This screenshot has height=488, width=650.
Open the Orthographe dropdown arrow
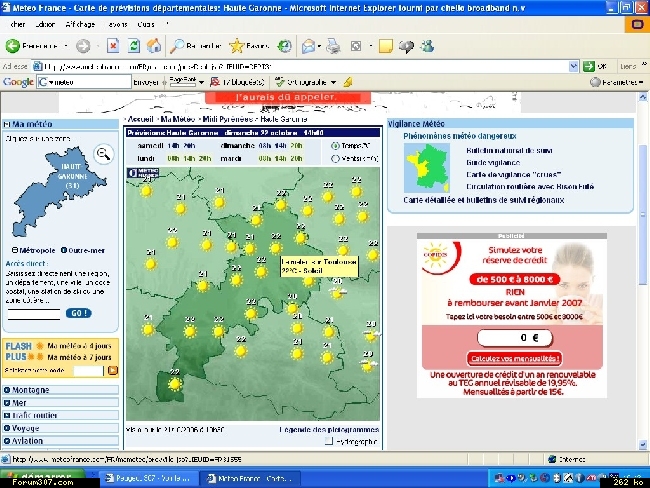tap(333, 82)
